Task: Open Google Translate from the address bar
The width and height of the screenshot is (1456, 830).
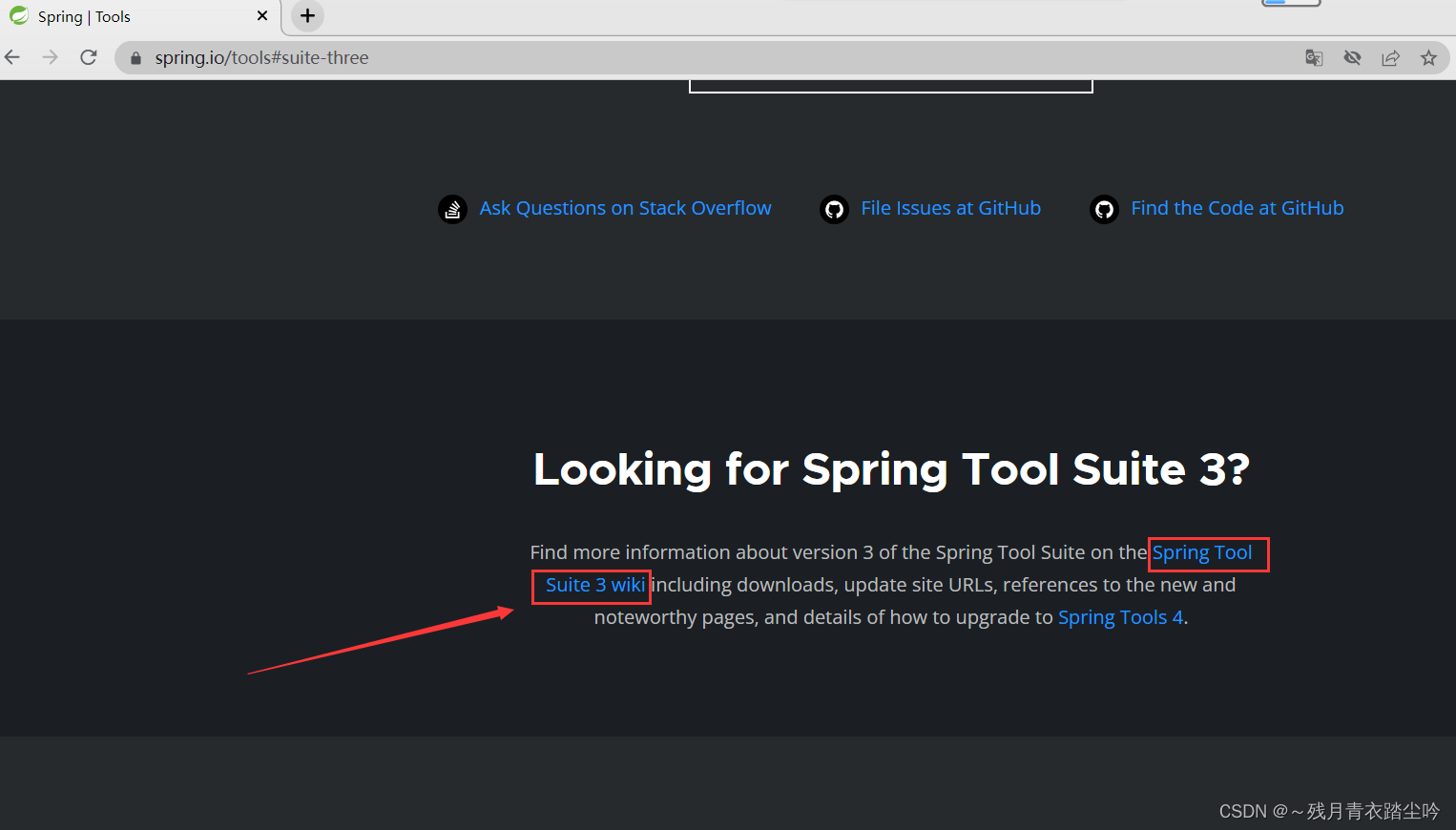Action: pos(1314,57)
